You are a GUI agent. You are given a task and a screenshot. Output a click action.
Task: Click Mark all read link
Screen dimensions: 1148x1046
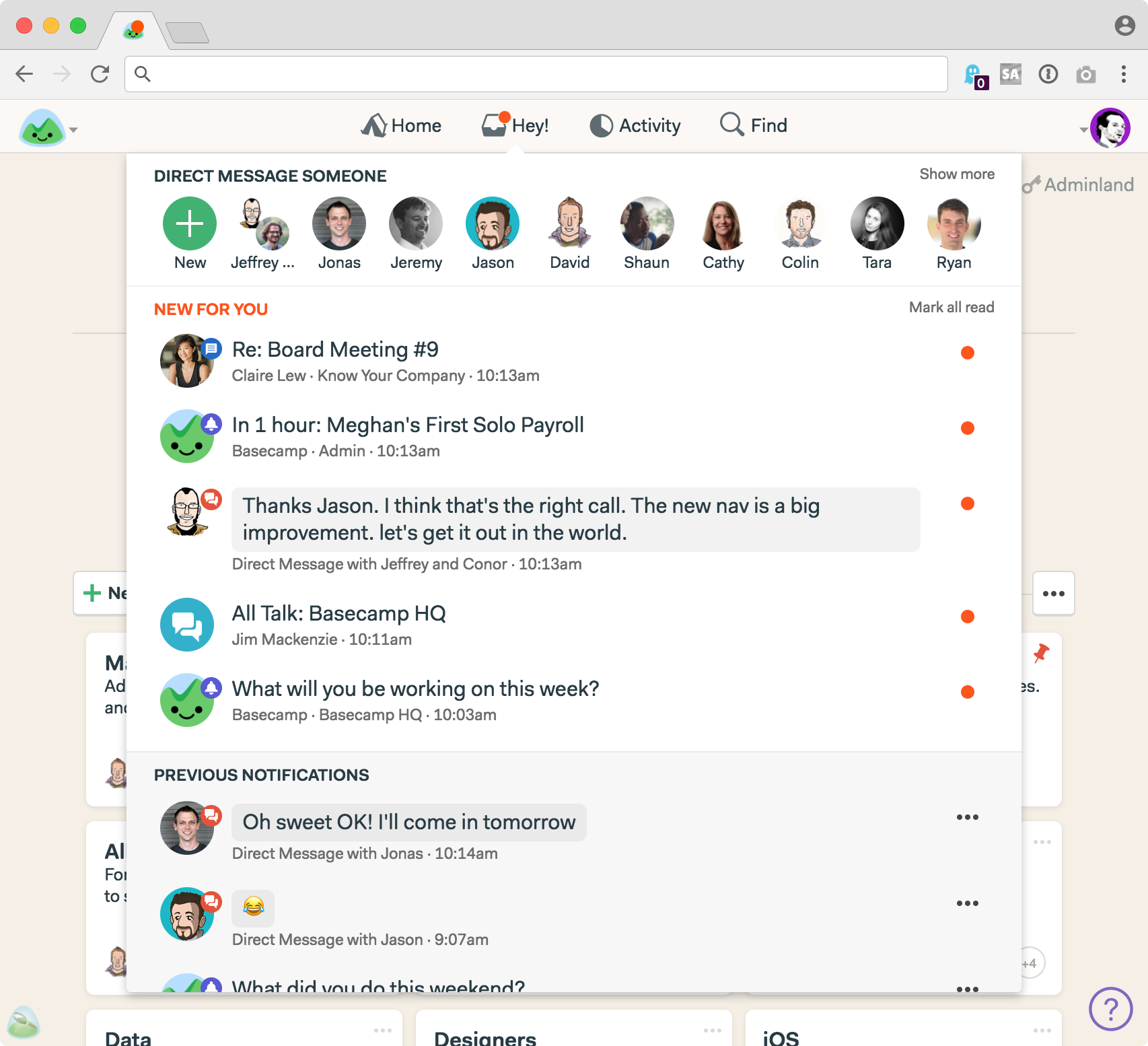(x=952, y=308)
